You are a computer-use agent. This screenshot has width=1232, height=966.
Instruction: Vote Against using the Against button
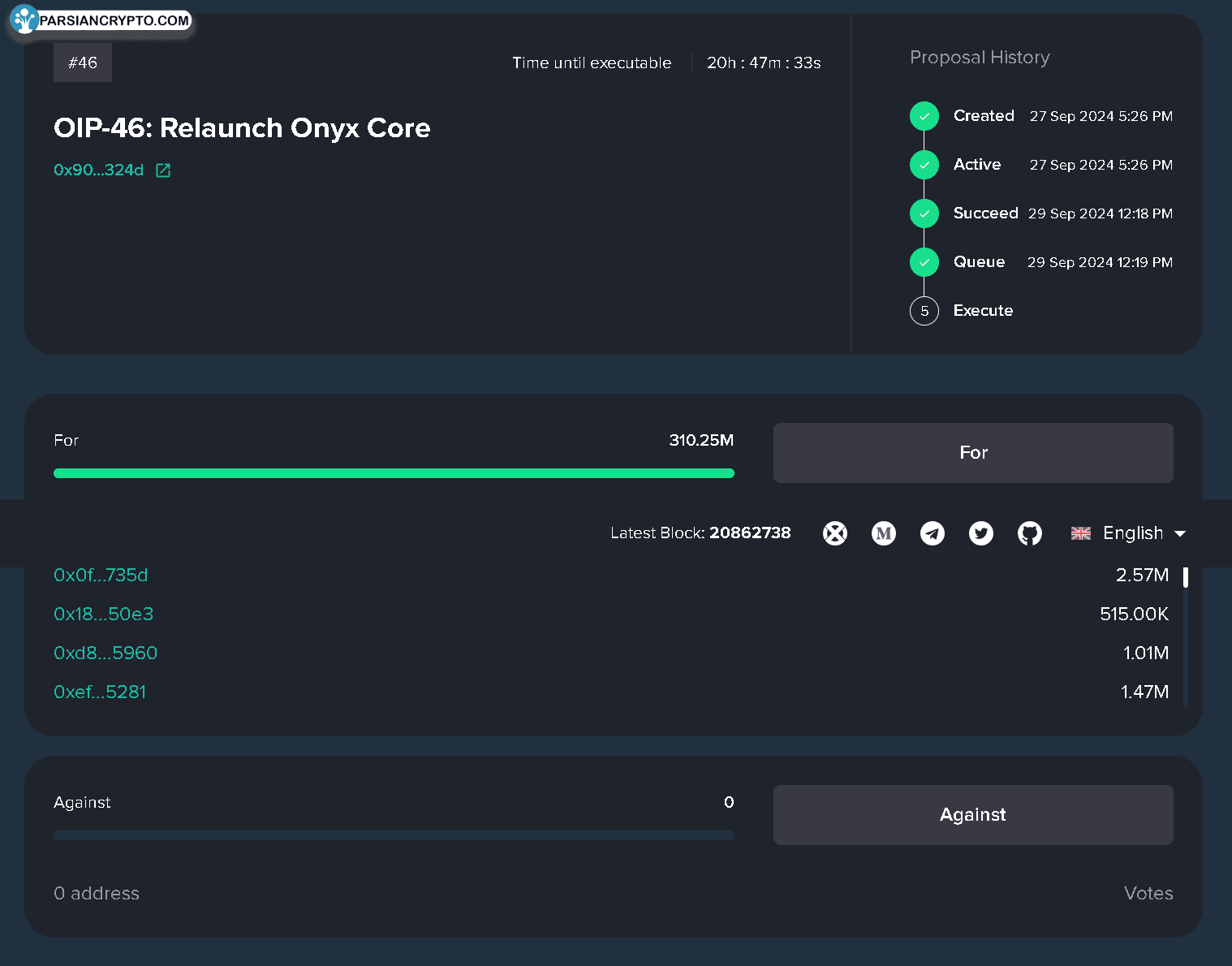click(x=973, y=815)
